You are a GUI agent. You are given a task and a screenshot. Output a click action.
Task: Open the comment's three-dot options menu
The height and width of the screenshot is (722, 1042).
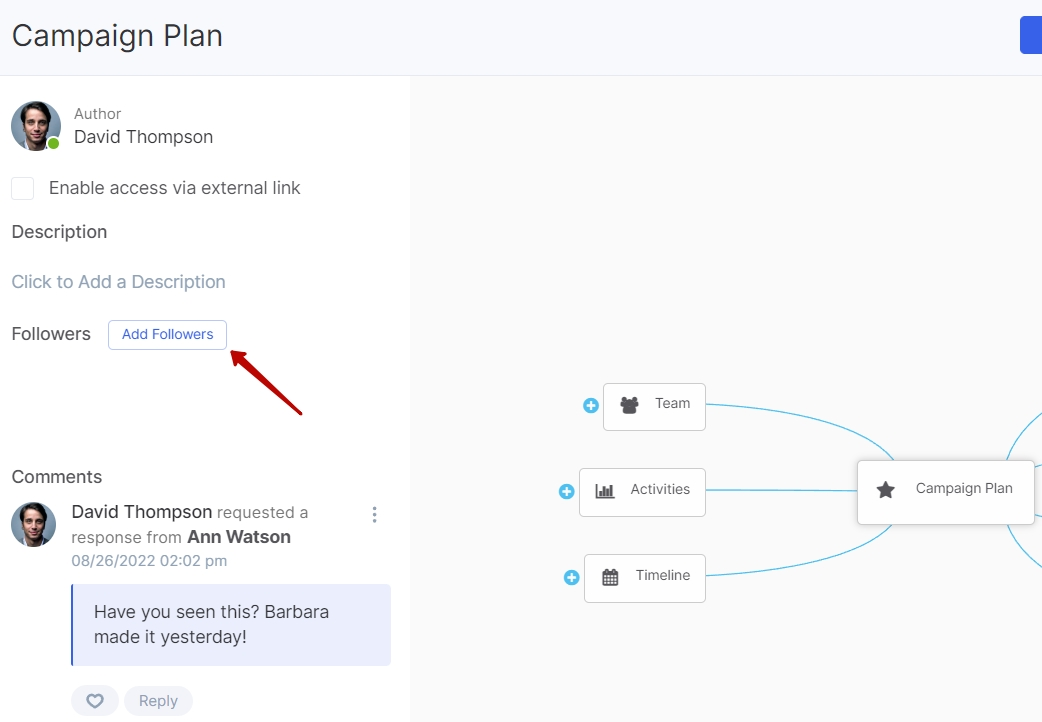click(374, 515)
